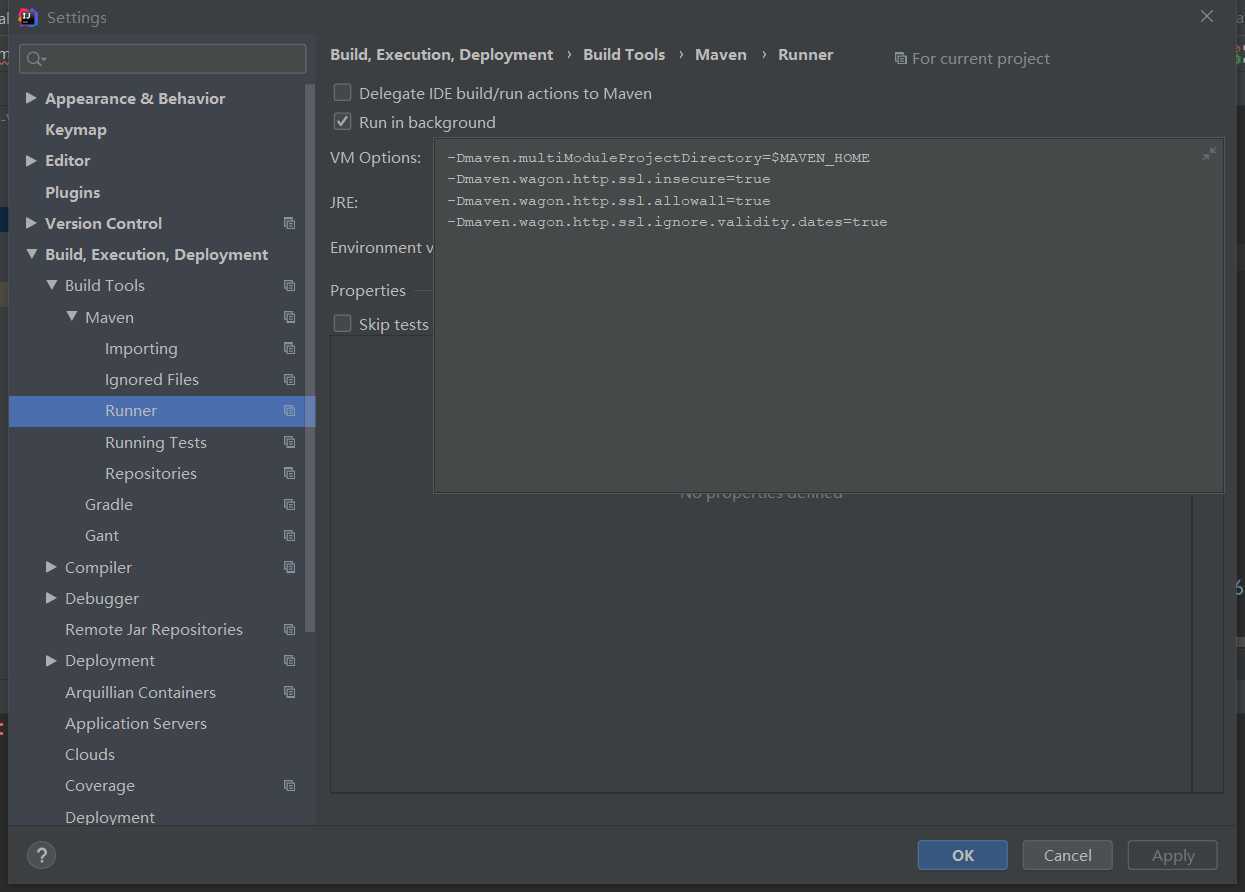1245x892 pixels.
Task: Open Gant settings
Action: pyautogui.click(x=102, y=535)
